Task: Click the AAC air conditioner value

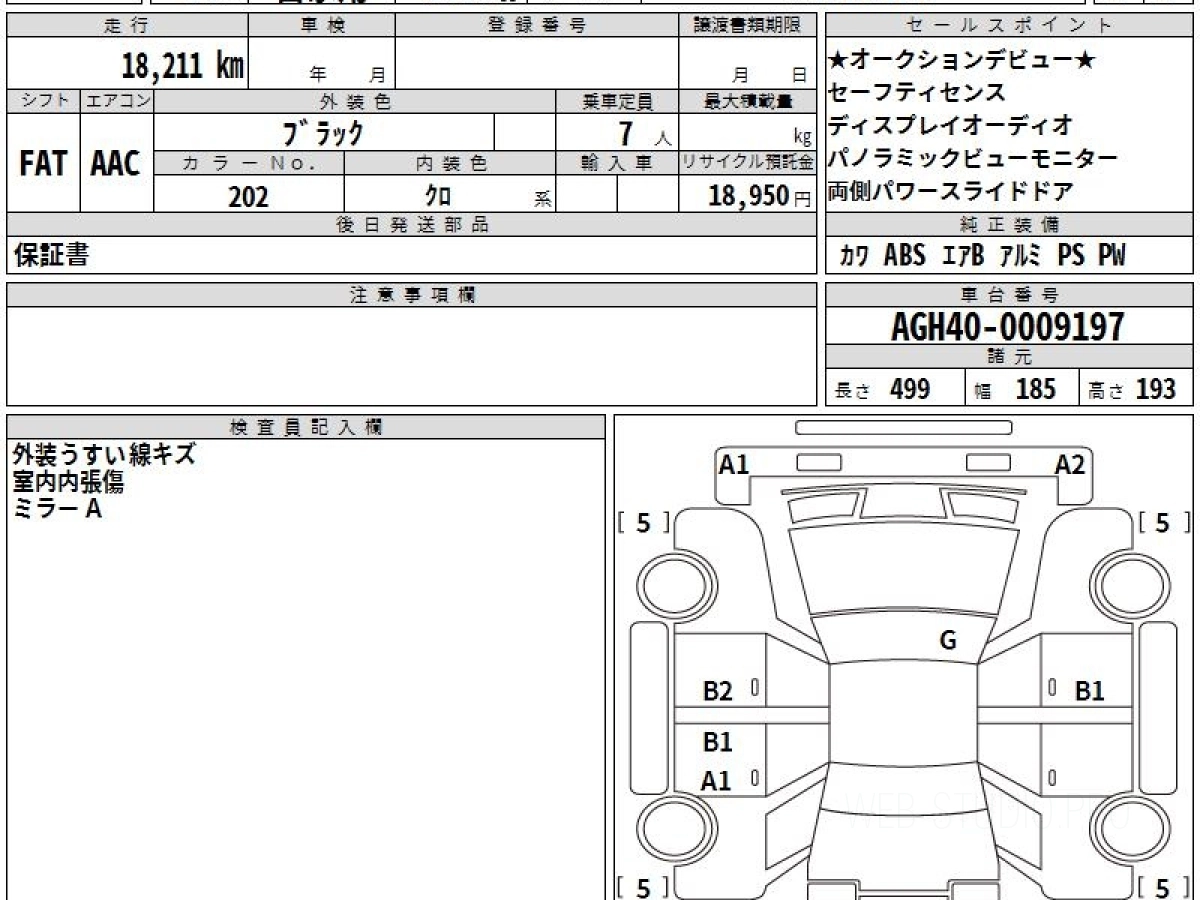Action: pos(116,164)
